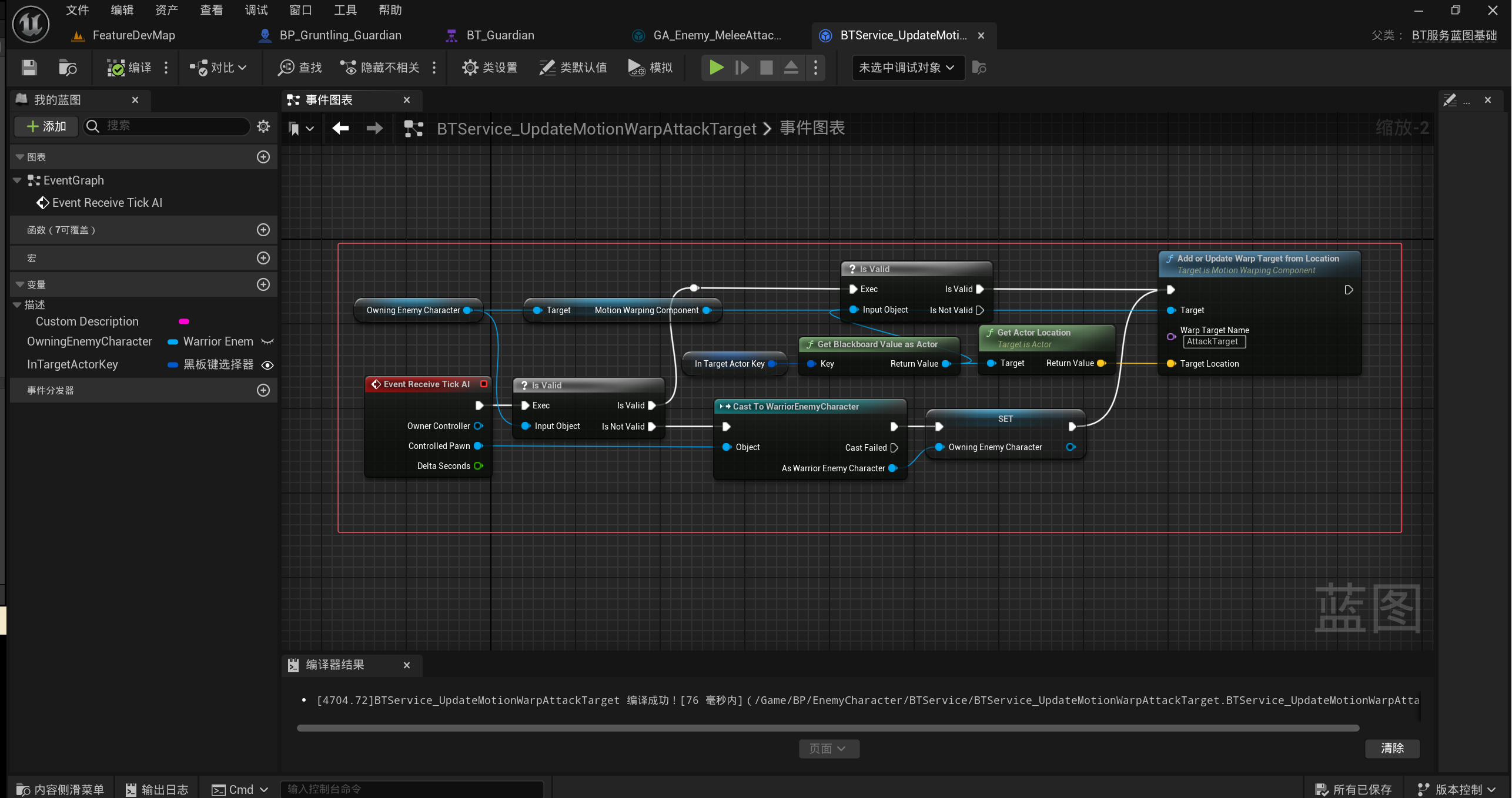Open the 查找 find tool
The image size is (1512, 798).
tap(300, 68)
